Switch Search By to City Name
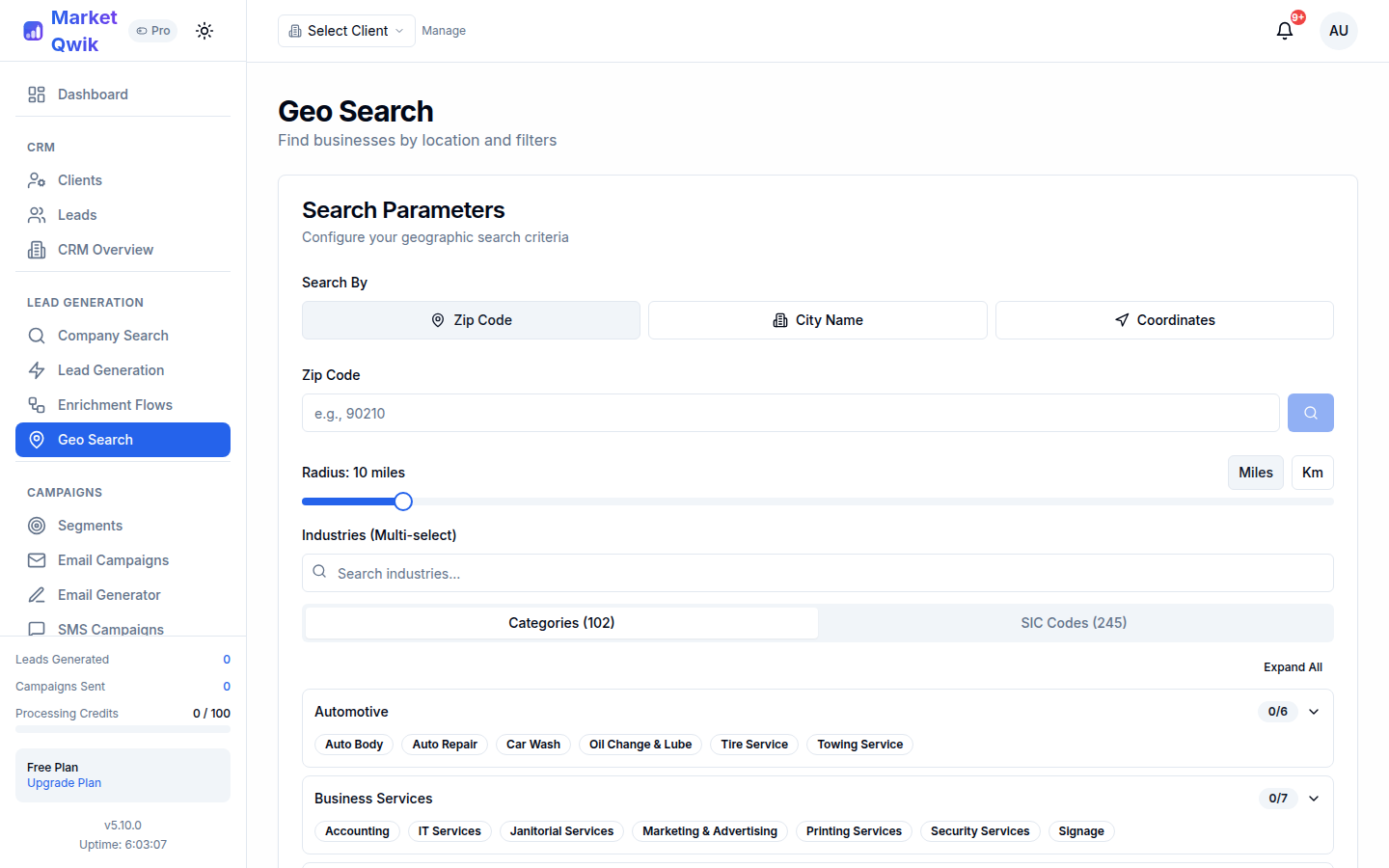The image size is (1389, 868). 817,319
